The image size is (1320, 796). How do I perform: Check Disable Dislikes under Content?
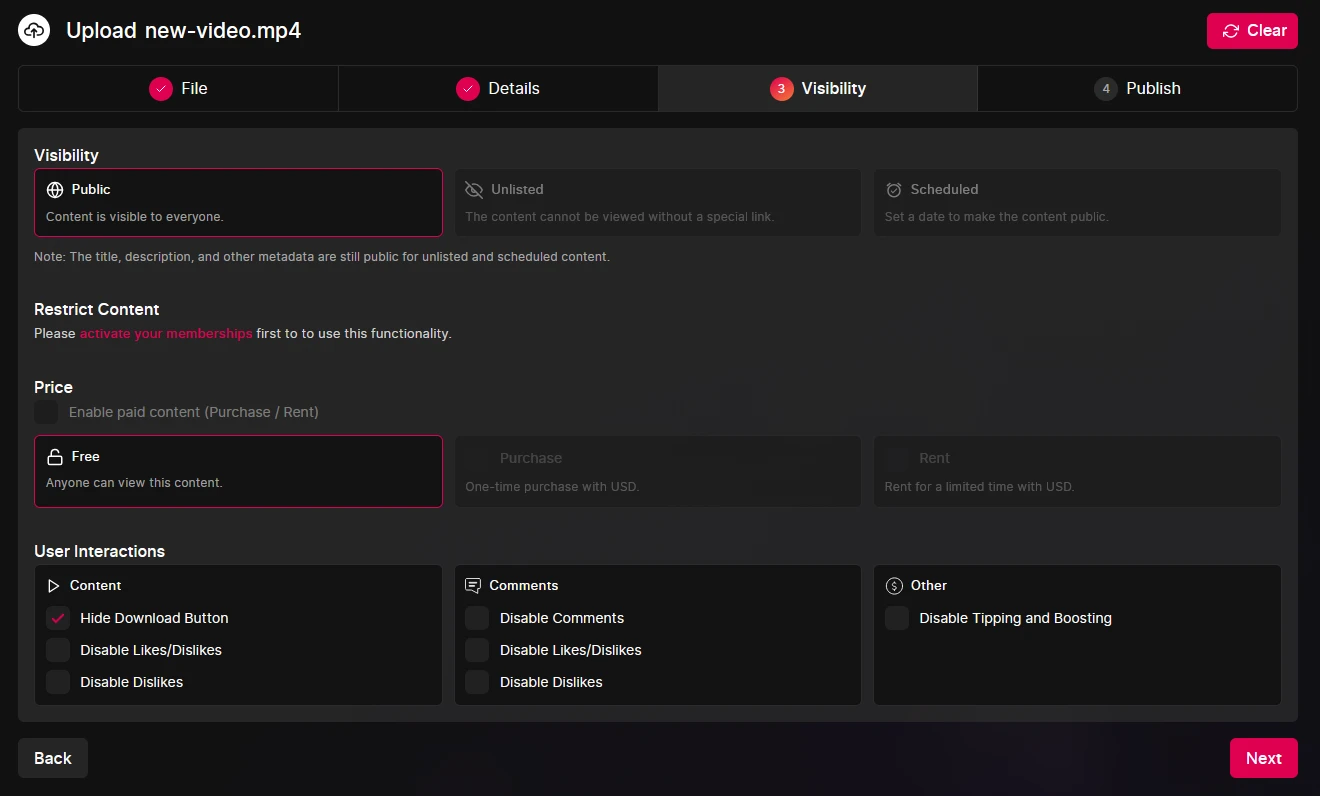coord(58,682)
